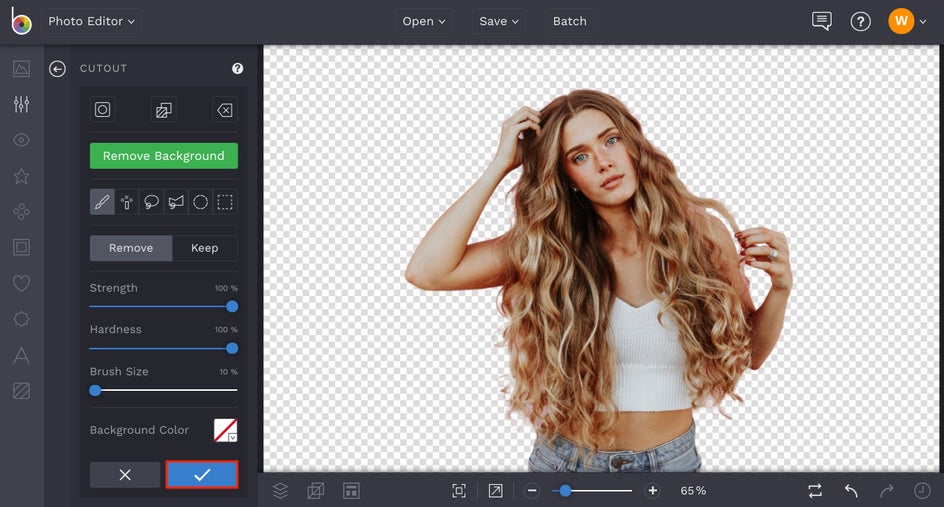Select the lasso cutout tool
The height and width of the screenshot is (507, 944).
[151, 202]
